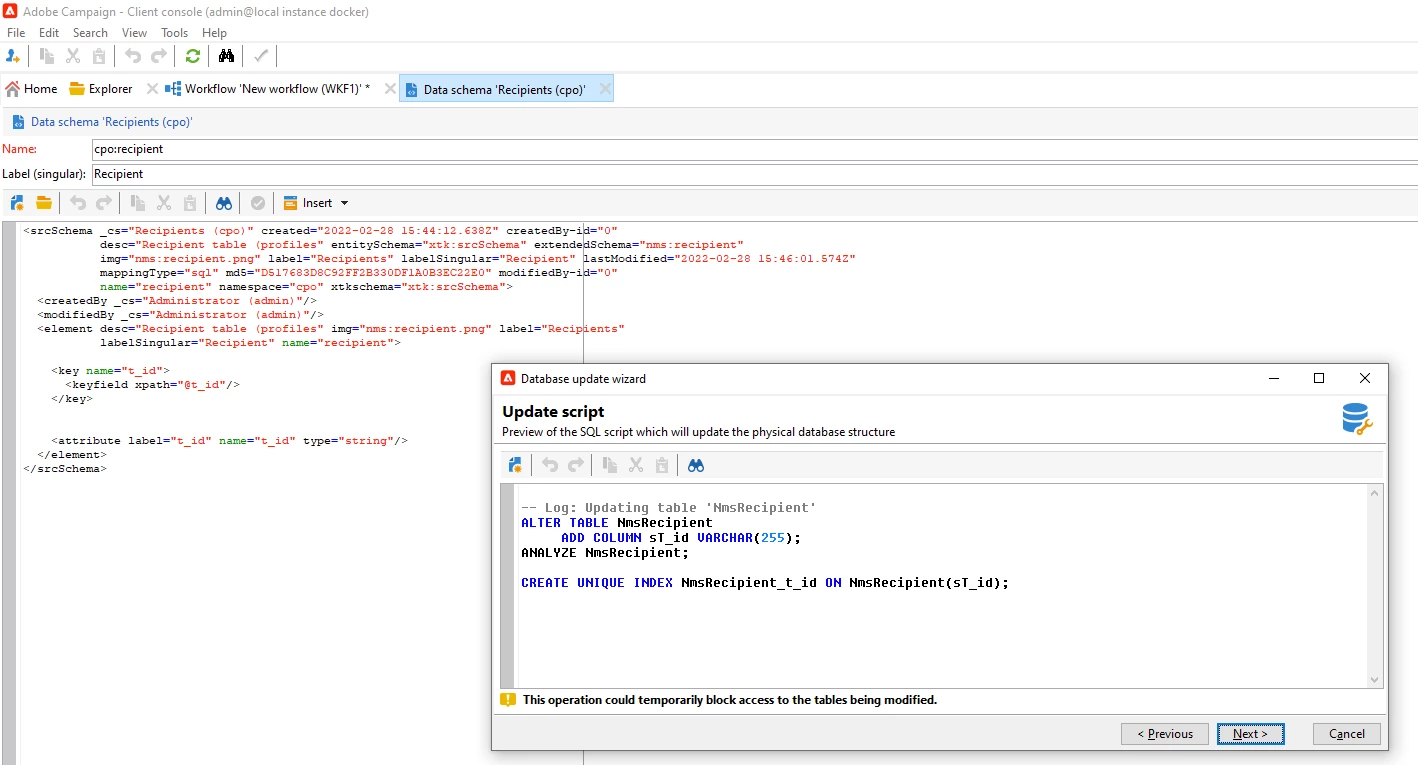The height and width of the screenshot is (765, 1418).
Task: Click the Cut scissors icon in the main toolbar
Action: [73, 56]
